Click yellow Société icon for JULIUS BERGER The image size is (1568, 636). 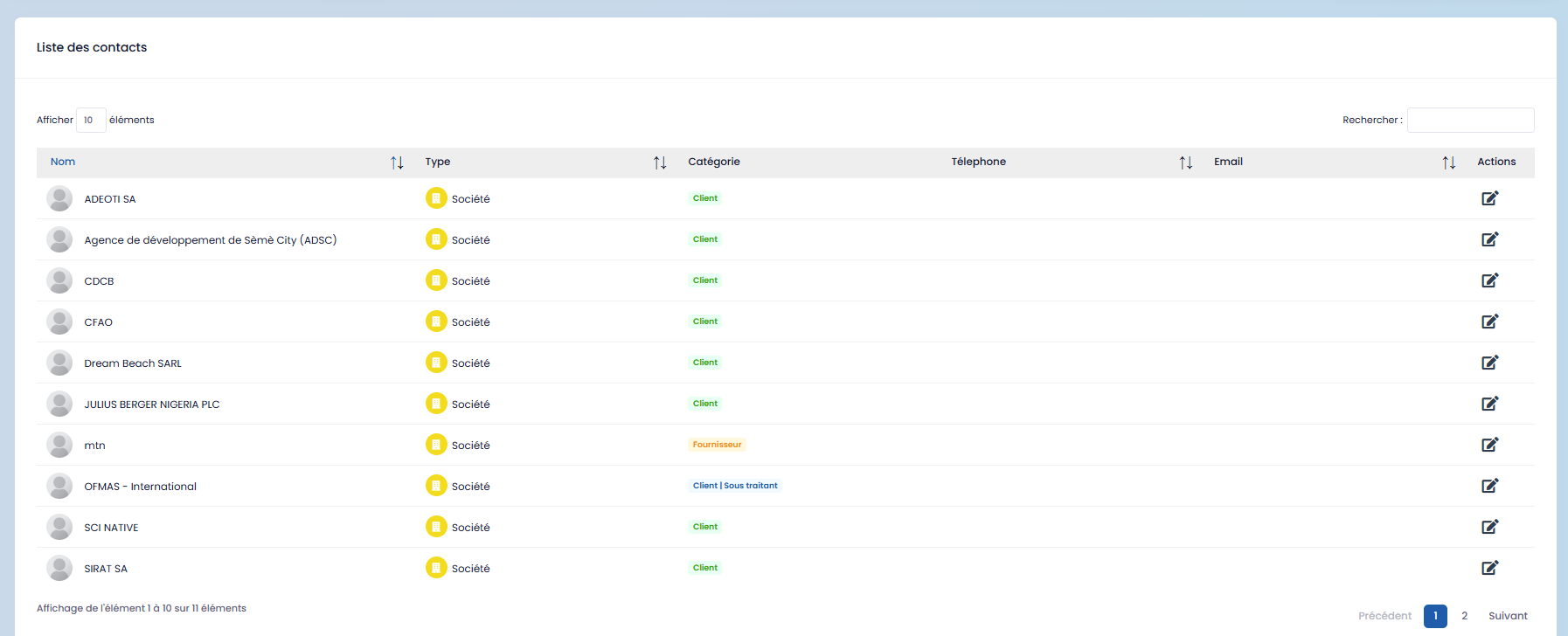pyautogui.click(x=436, y=404)
